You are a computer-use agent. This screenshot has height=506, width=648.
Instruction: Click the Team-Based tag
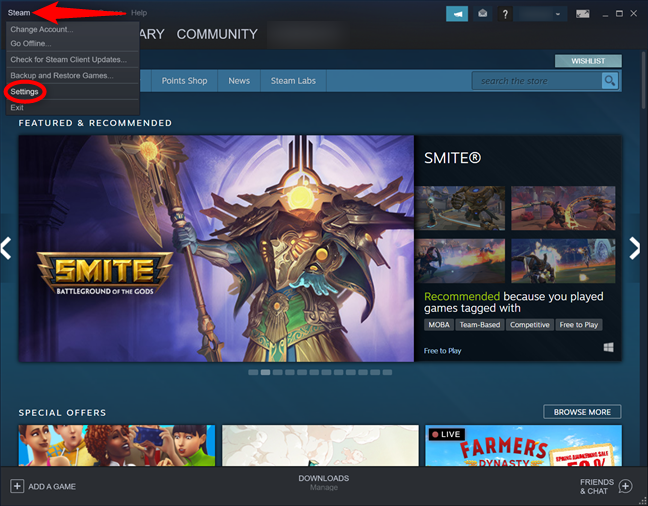click(x=480, y=325)
